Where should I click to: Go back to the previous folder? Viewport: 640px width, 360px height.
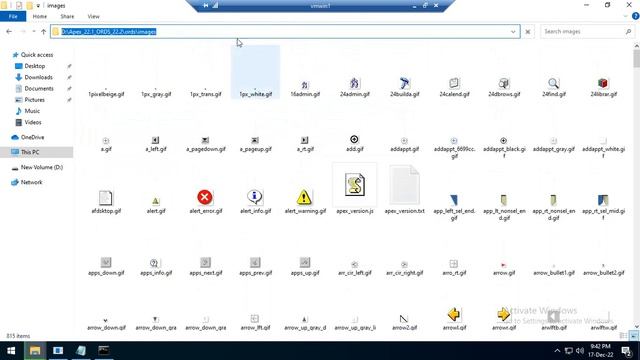tap(9, 31)
